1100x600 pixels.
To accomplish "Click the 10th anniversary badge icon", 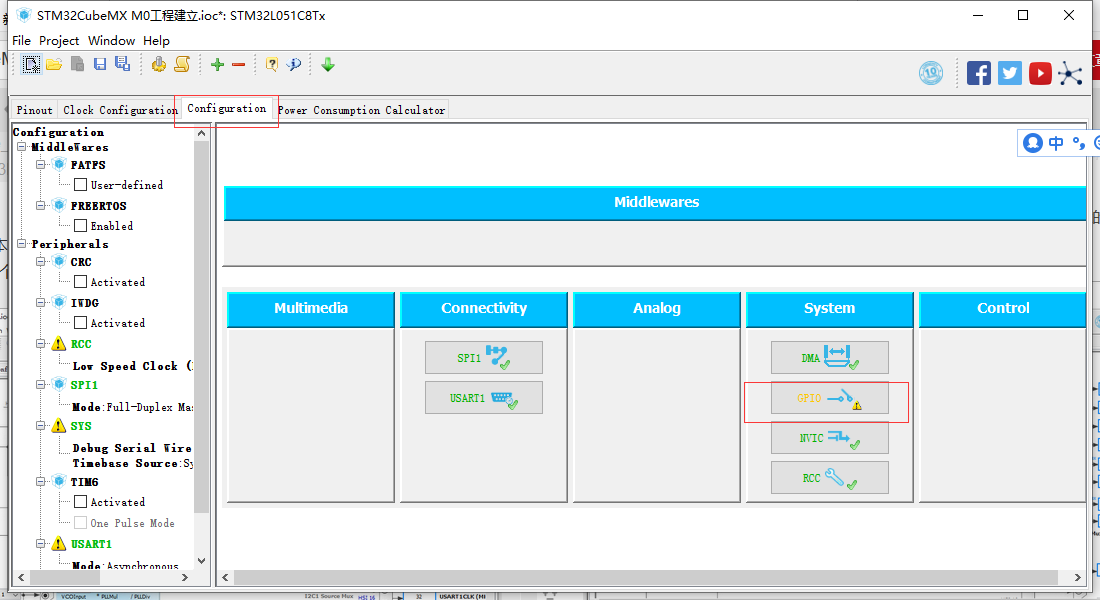I will click(x=931, y=73).
